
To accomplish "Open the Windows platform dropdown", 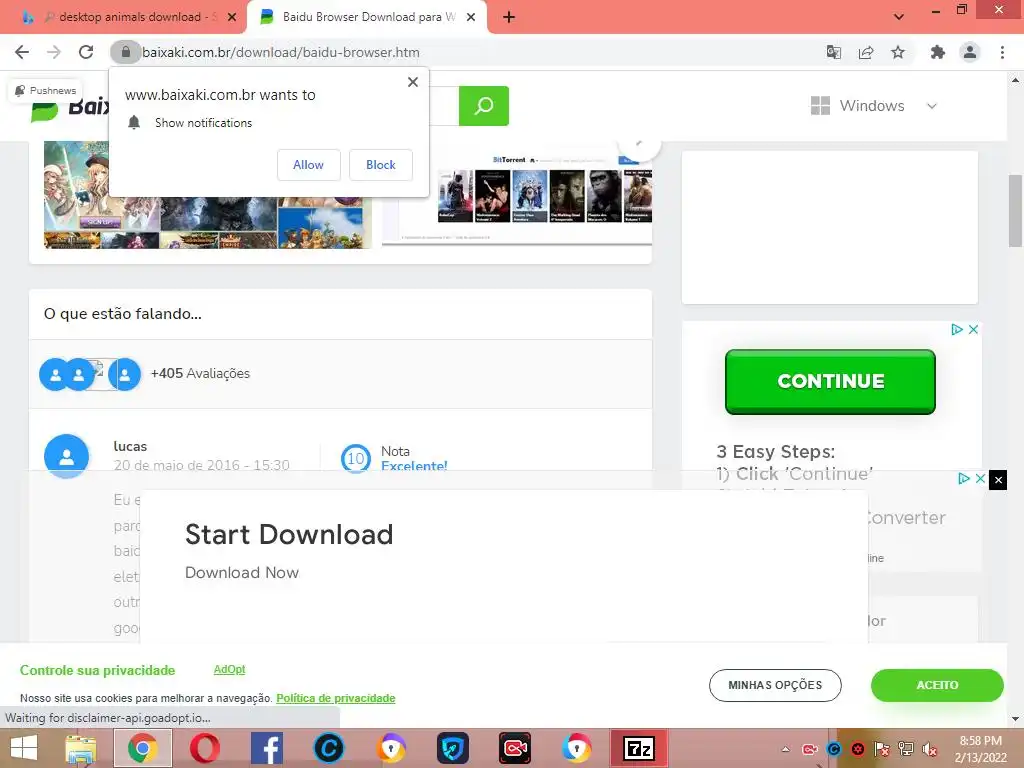I will [874, 106].
